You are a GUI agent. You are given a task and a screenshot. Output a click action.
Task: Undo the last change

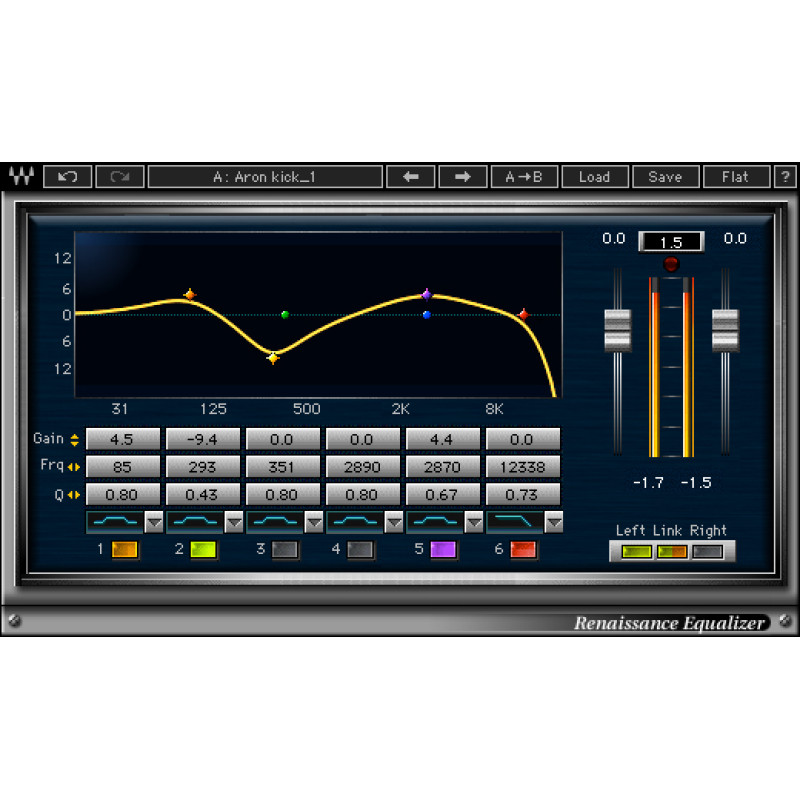68,177
